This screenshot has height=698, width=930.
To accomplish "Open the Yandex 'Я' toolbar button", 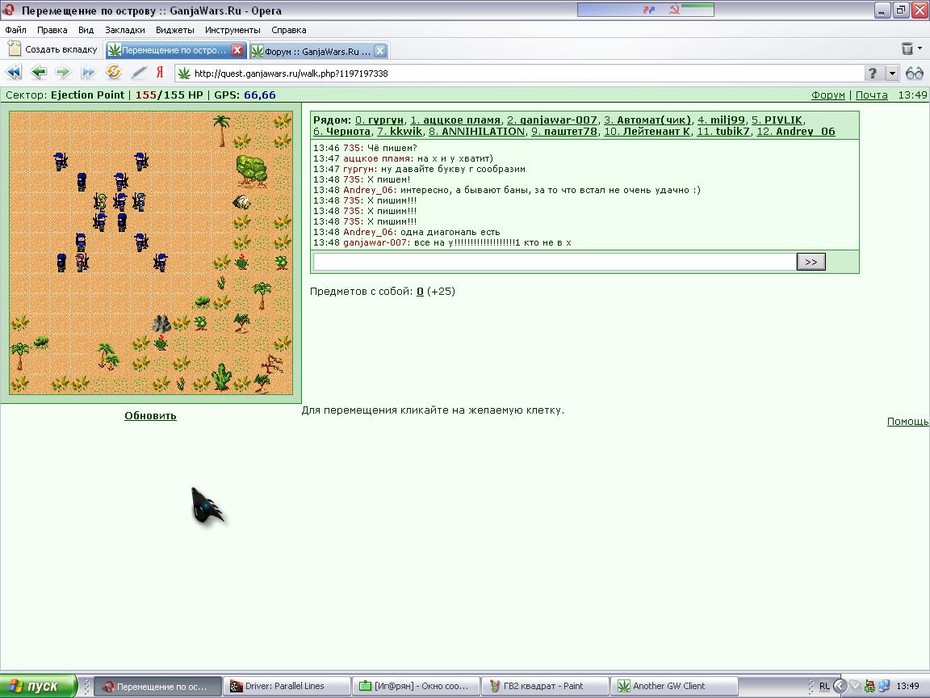I will point(160,72).
